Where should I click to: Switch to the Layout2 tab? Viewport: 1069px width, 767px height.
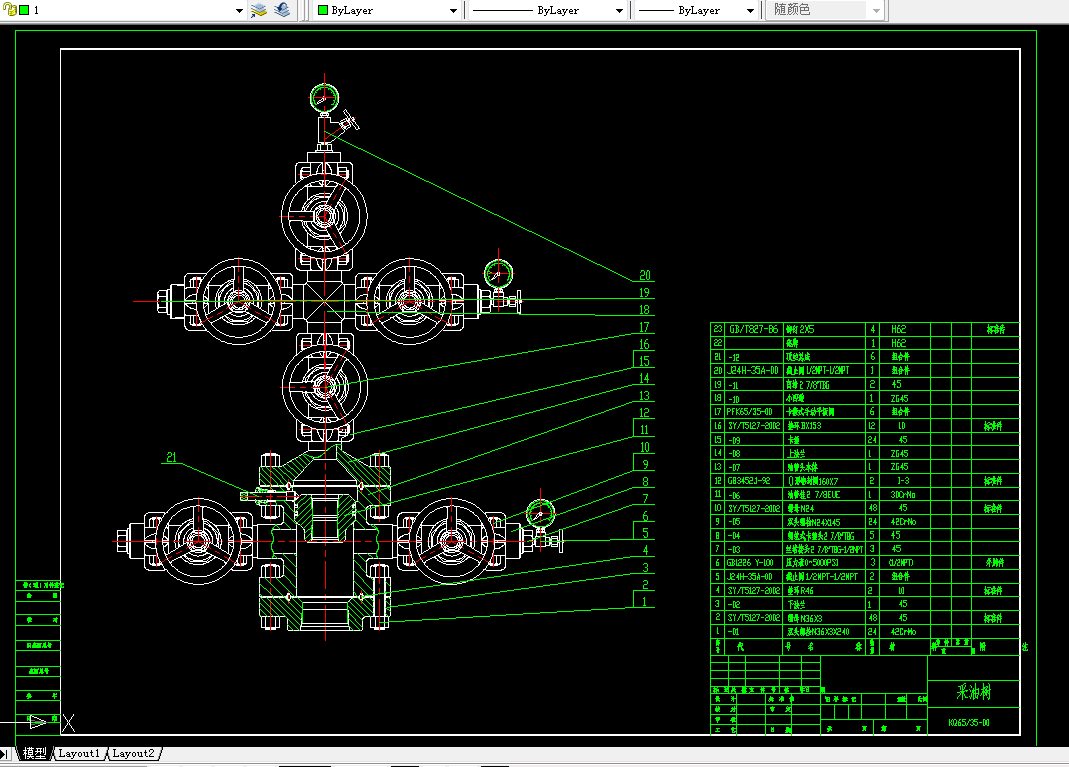134,753
